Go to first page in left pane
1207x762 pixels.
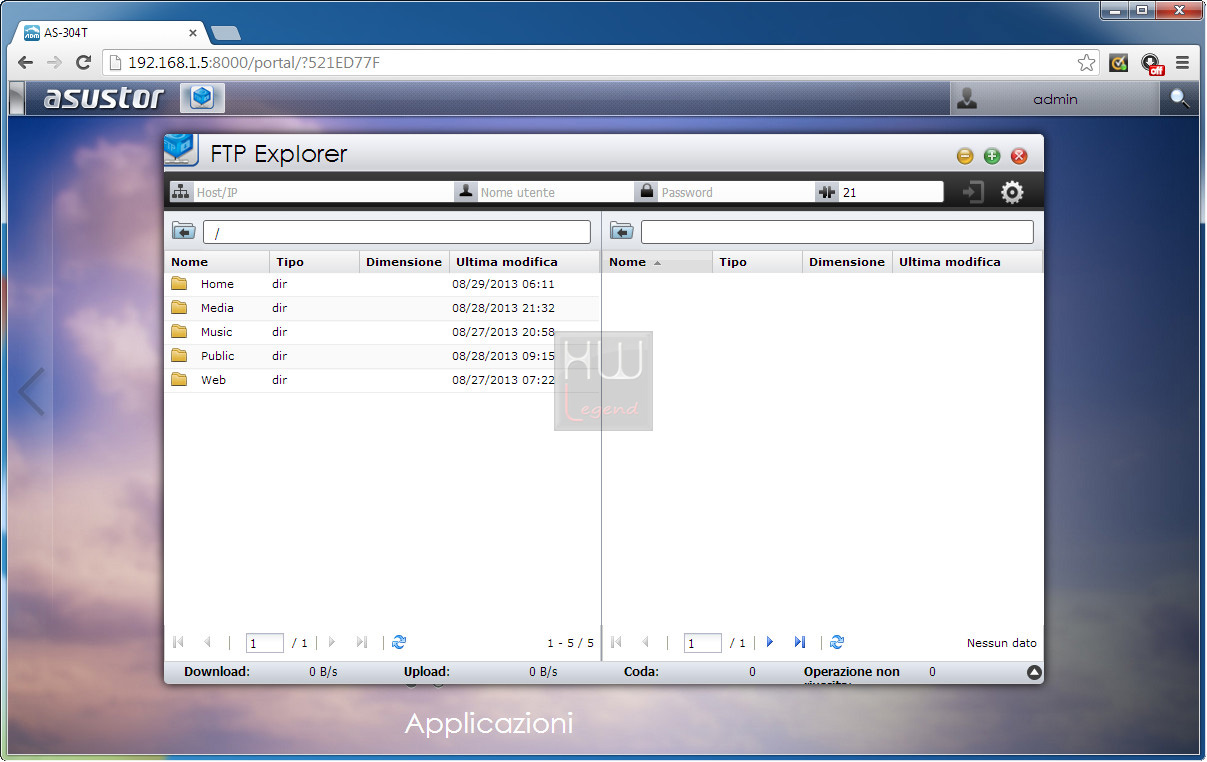tap(179, 643)
